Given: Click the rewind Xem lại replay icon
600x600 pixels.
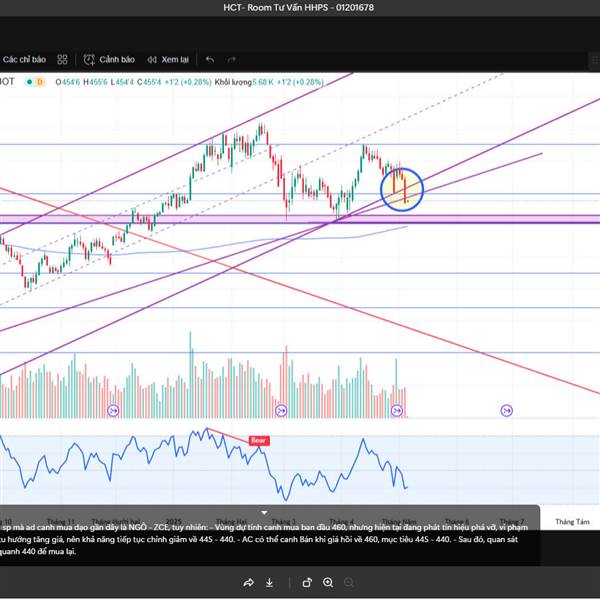Looking at the screenshot, I should [x=152, y=60].
